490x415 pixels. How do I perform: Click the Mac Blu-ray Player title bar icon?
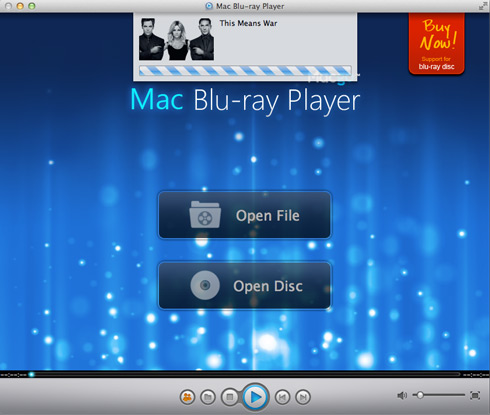tap(209, 6)
